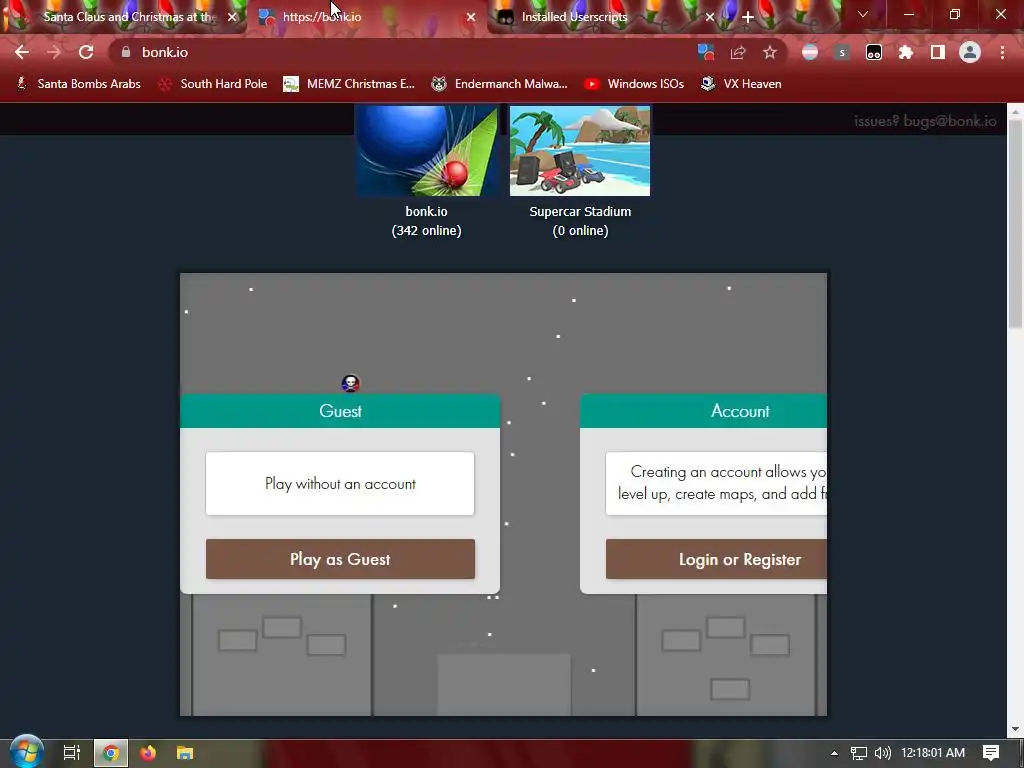The image size is (1024, 768).
Task: Open the gray S extension icon
Action: (x=842, y=52)
